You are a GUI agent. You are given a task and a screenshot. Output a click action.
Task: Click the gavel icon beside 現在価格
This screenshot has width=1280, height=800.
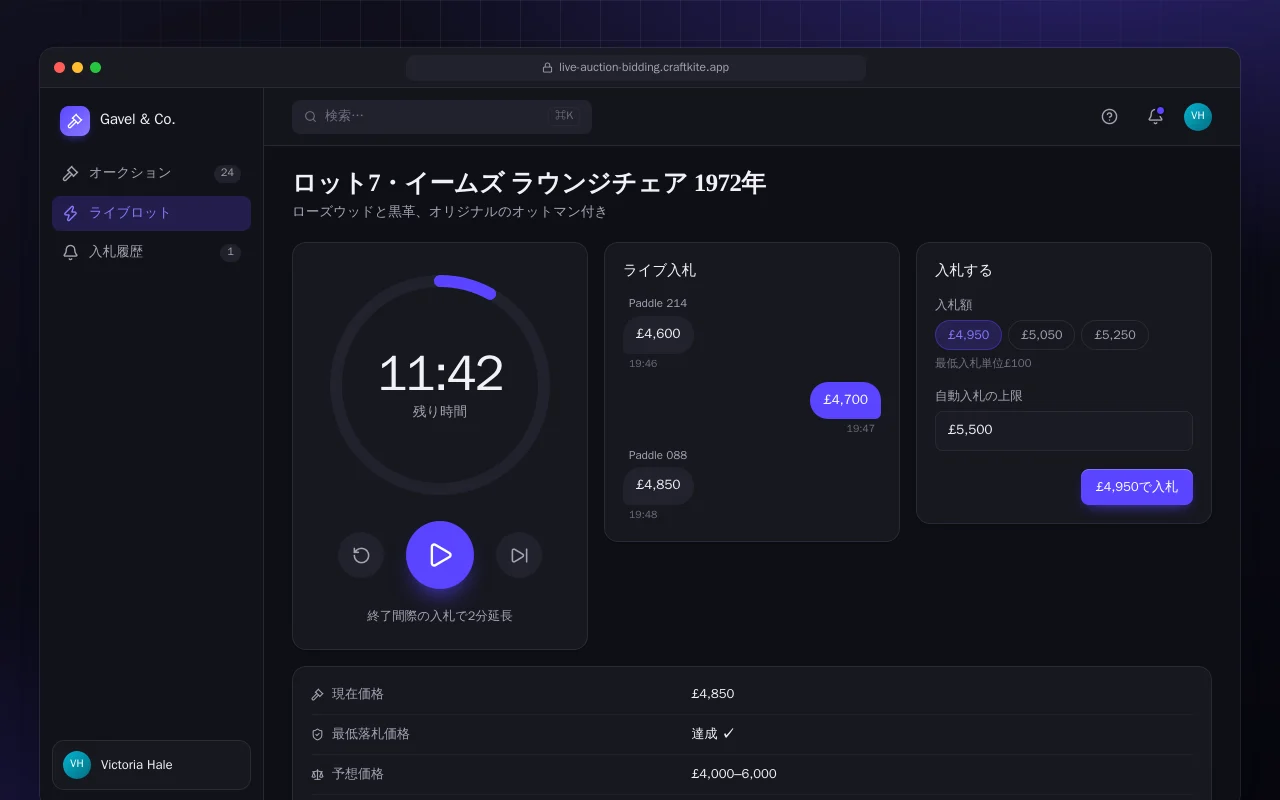coord(317,694)
